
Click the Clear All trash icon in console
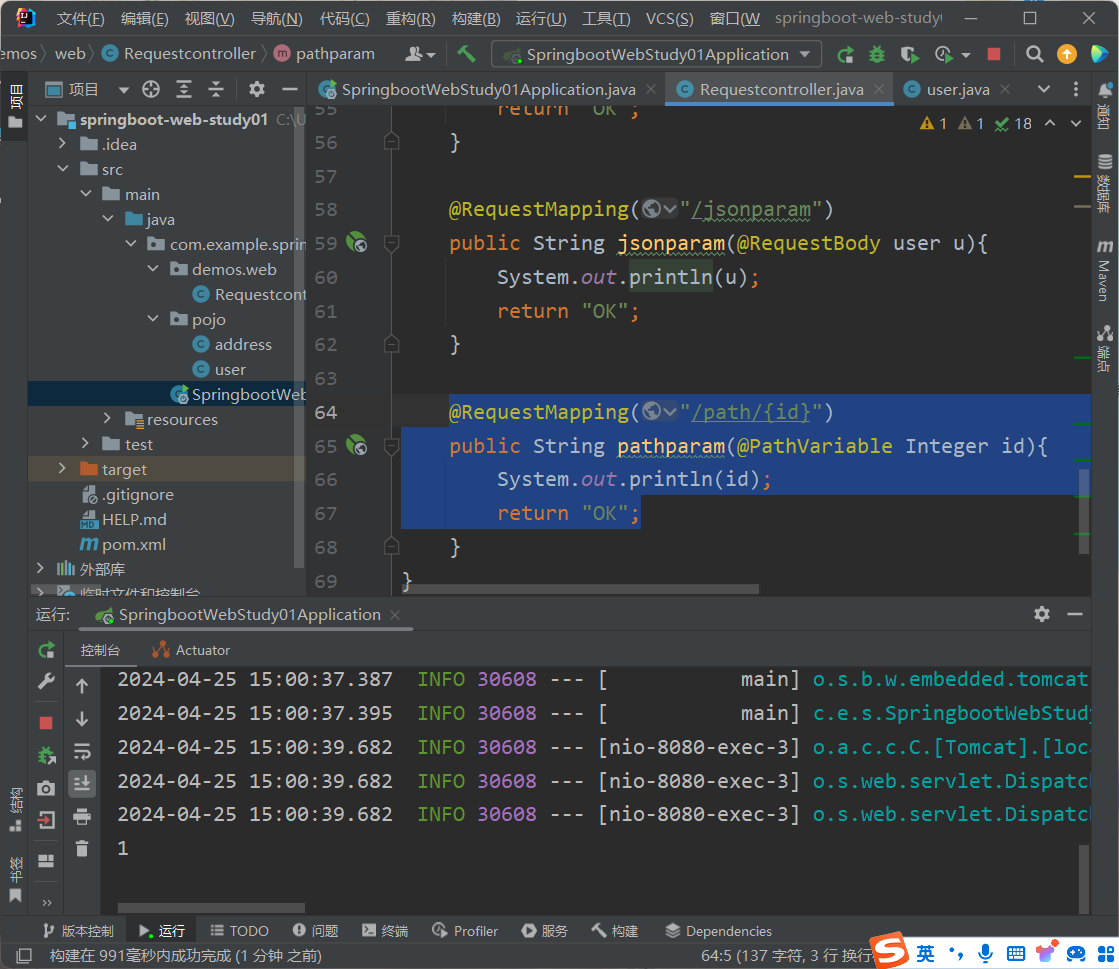point(82,848)
